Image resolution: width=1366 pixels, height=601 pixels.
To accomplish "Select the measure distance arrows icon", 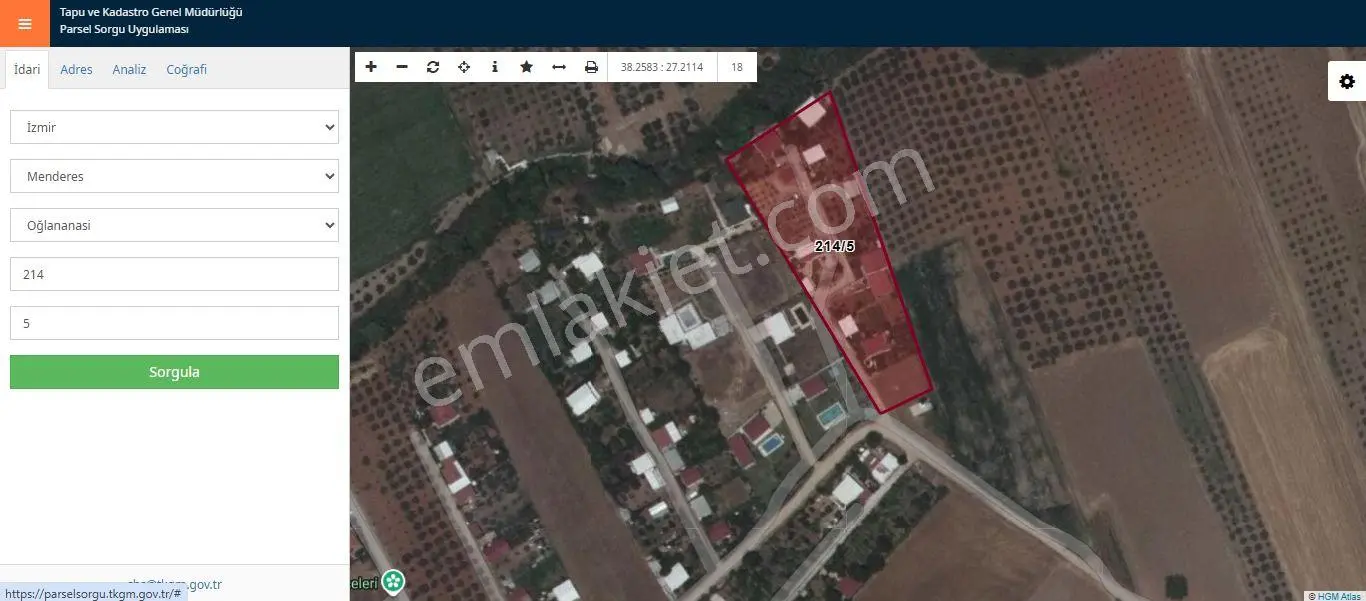I will (559, 67).
